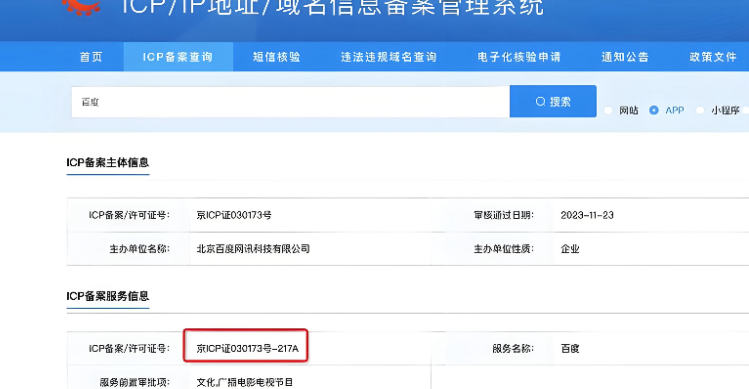This screenshot has height=389, width=749.
Task: Click the red gear logo in the header
Action: pos(81,7)
